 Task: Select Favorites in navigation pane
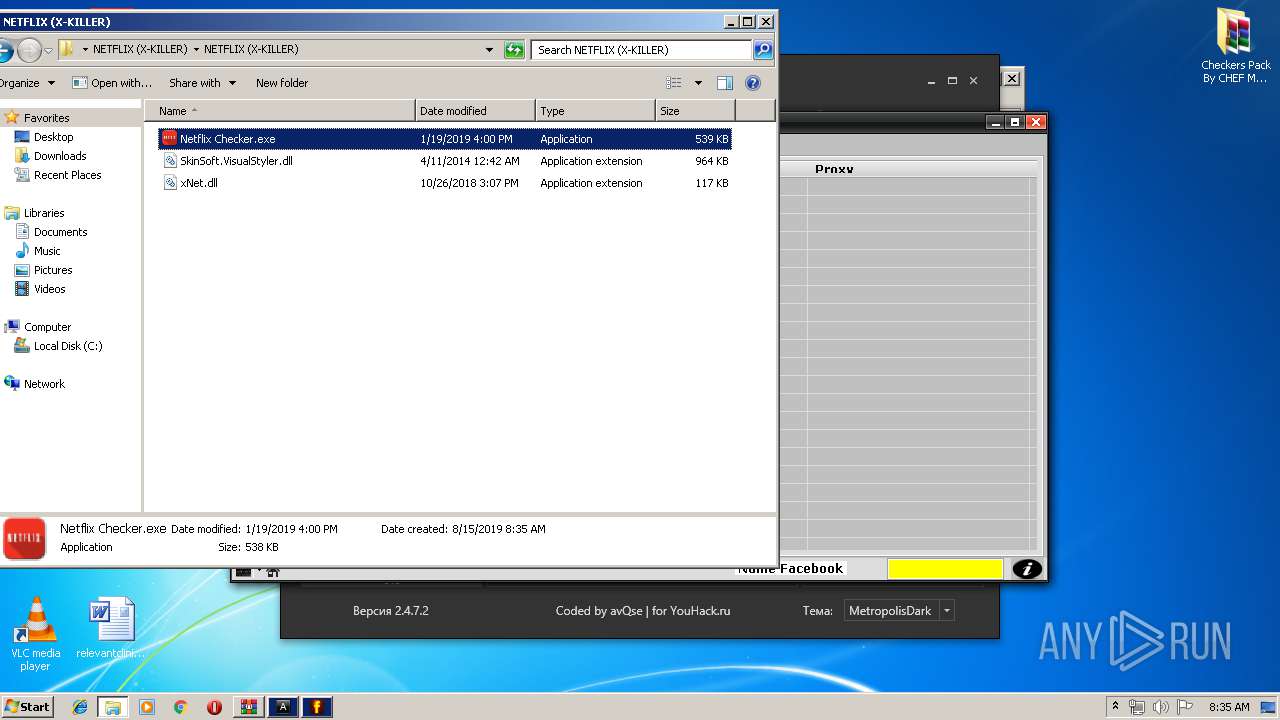point(46,118)
